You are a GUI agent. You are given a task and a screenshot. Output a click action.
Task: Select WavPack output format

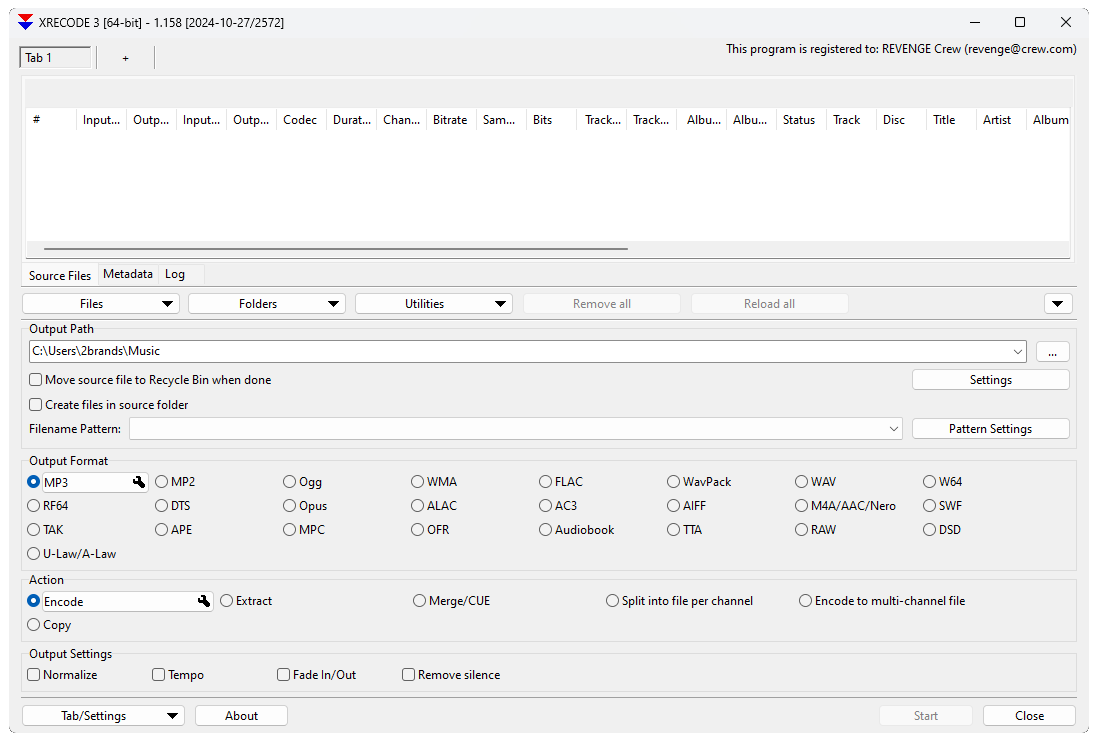(x=699, y=482)
